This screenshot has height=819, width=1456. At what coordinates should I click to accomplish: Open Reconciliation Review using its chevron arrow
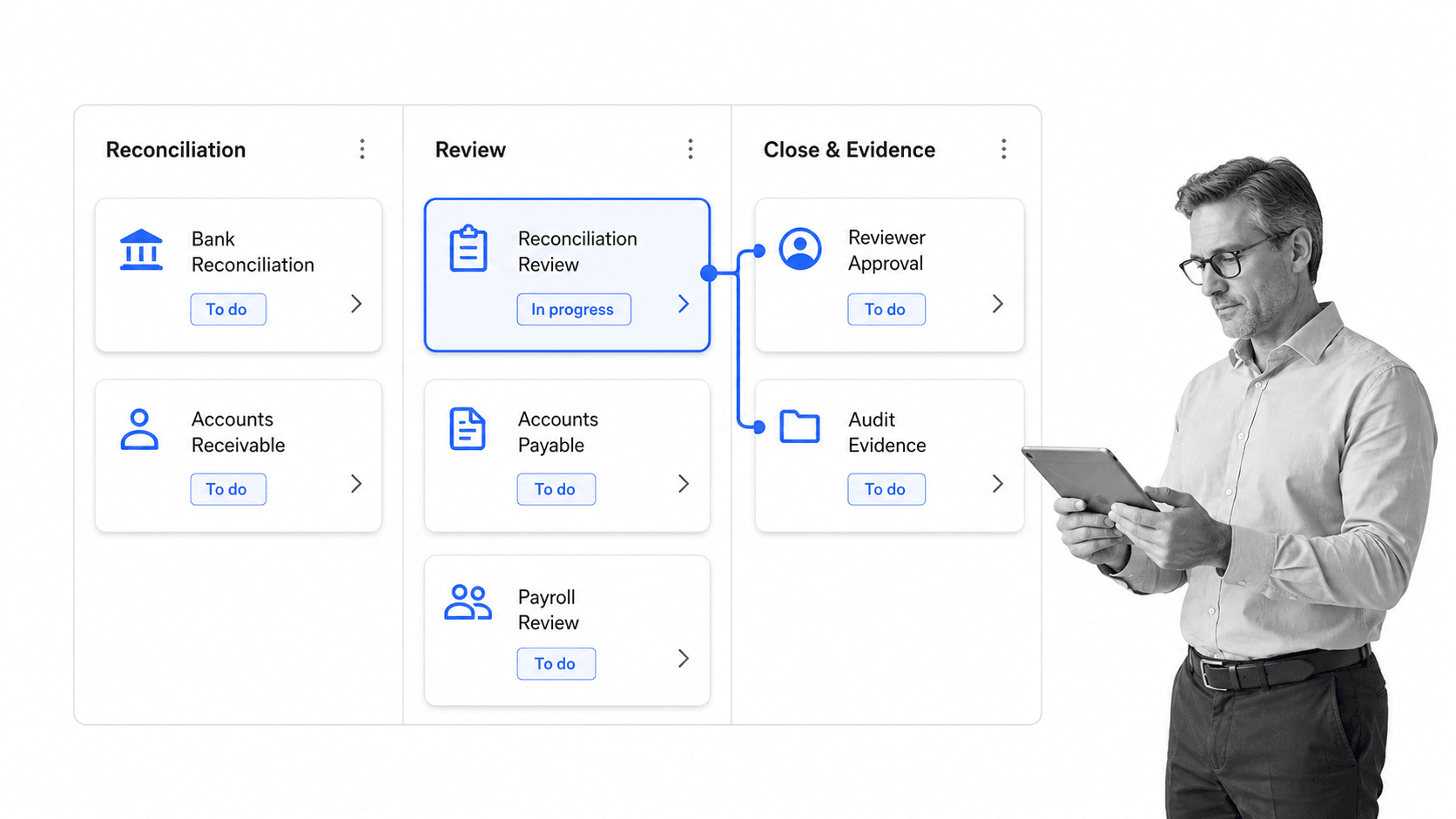tap(684, 304)
